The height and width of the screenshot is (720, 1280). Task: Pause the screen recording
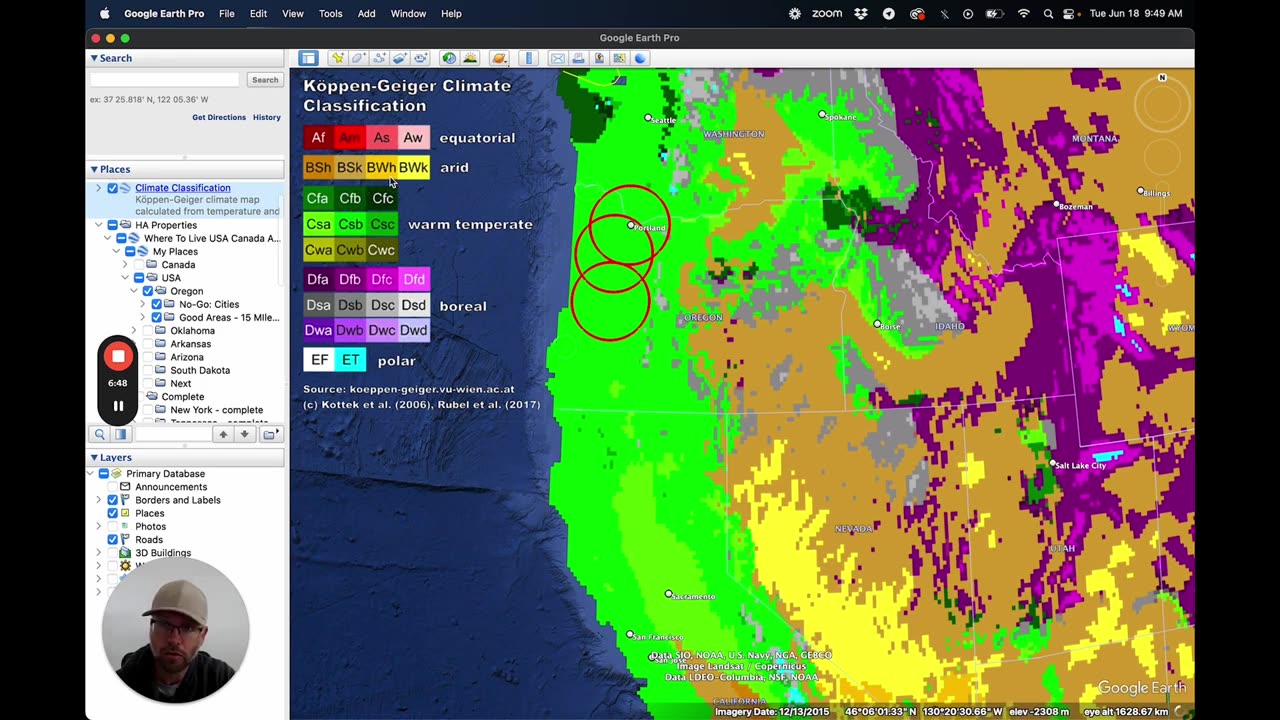118,406
